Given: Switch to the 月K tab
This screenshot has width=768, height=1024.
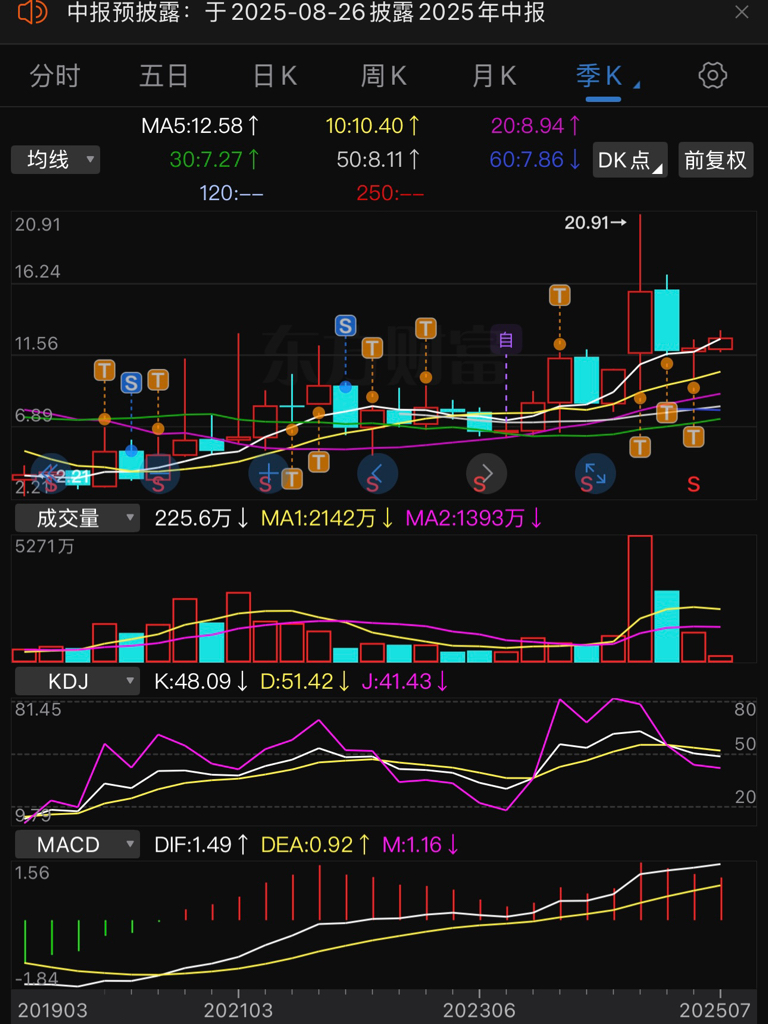Looking at the screenshot, I should (x=494, y=76).
